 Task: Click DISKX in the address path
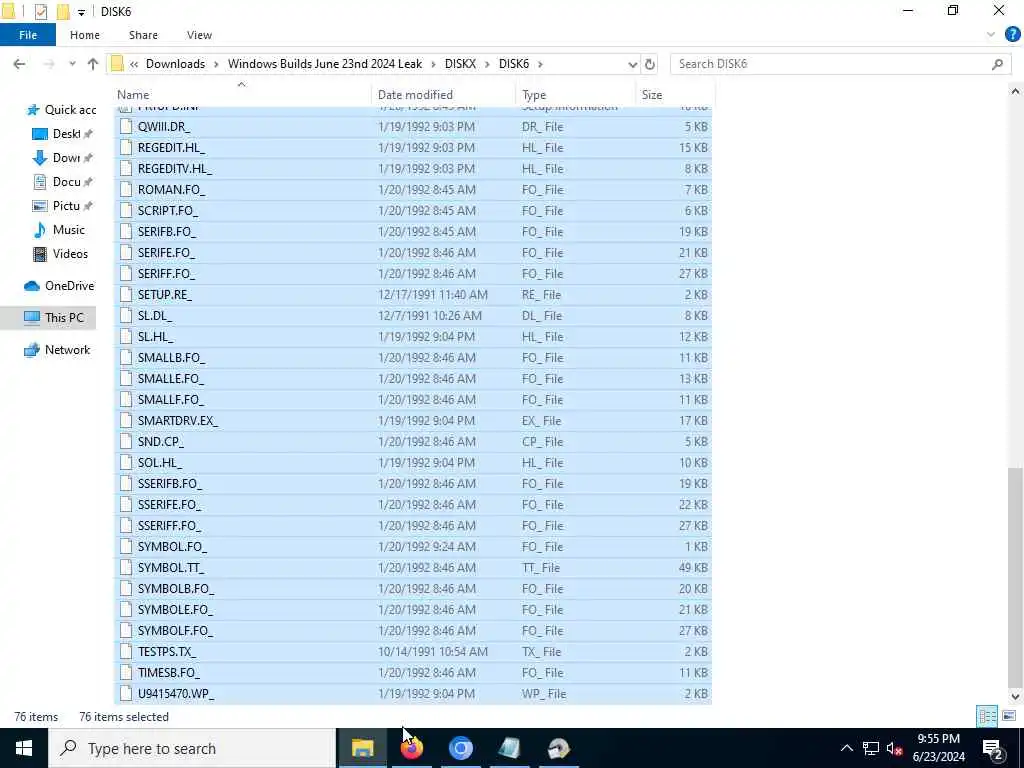(460, 64)
